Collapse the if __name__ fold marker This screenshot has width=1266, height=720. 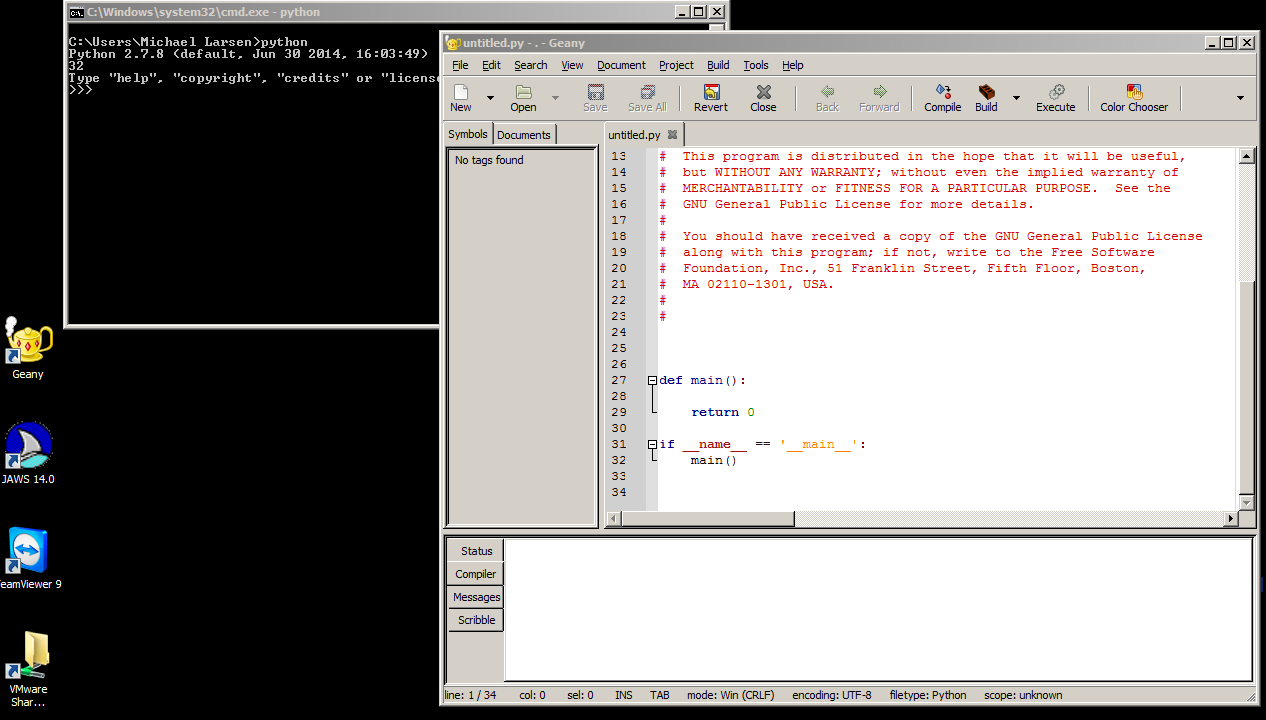652,444
